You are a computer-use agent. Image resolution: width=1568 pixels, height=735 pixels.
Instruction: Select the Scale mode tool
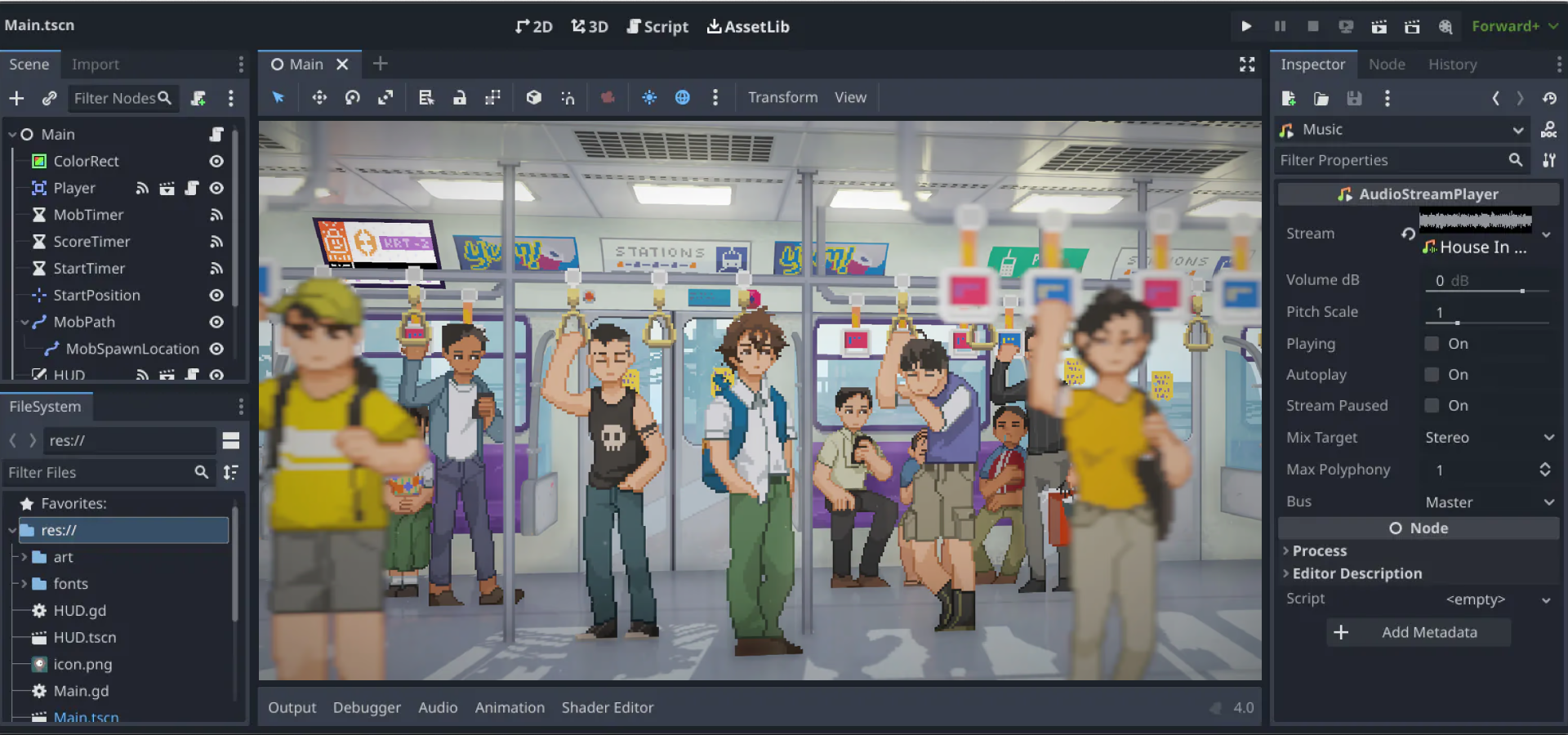[385, 98]
